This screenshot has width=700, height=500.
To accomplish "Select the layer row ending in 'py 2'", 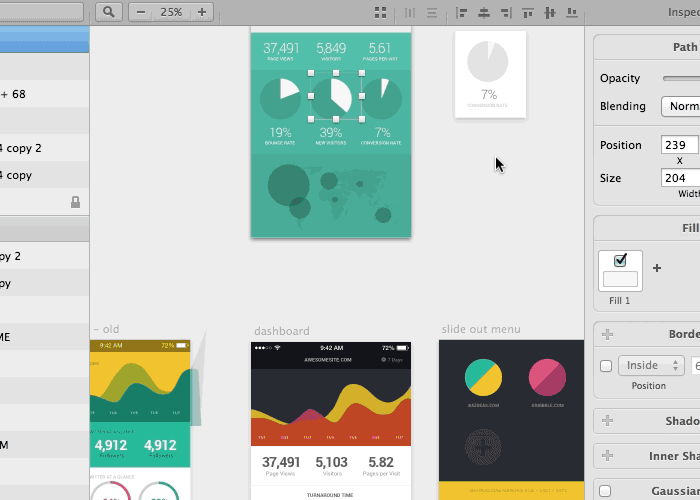I will coord(45,256).
